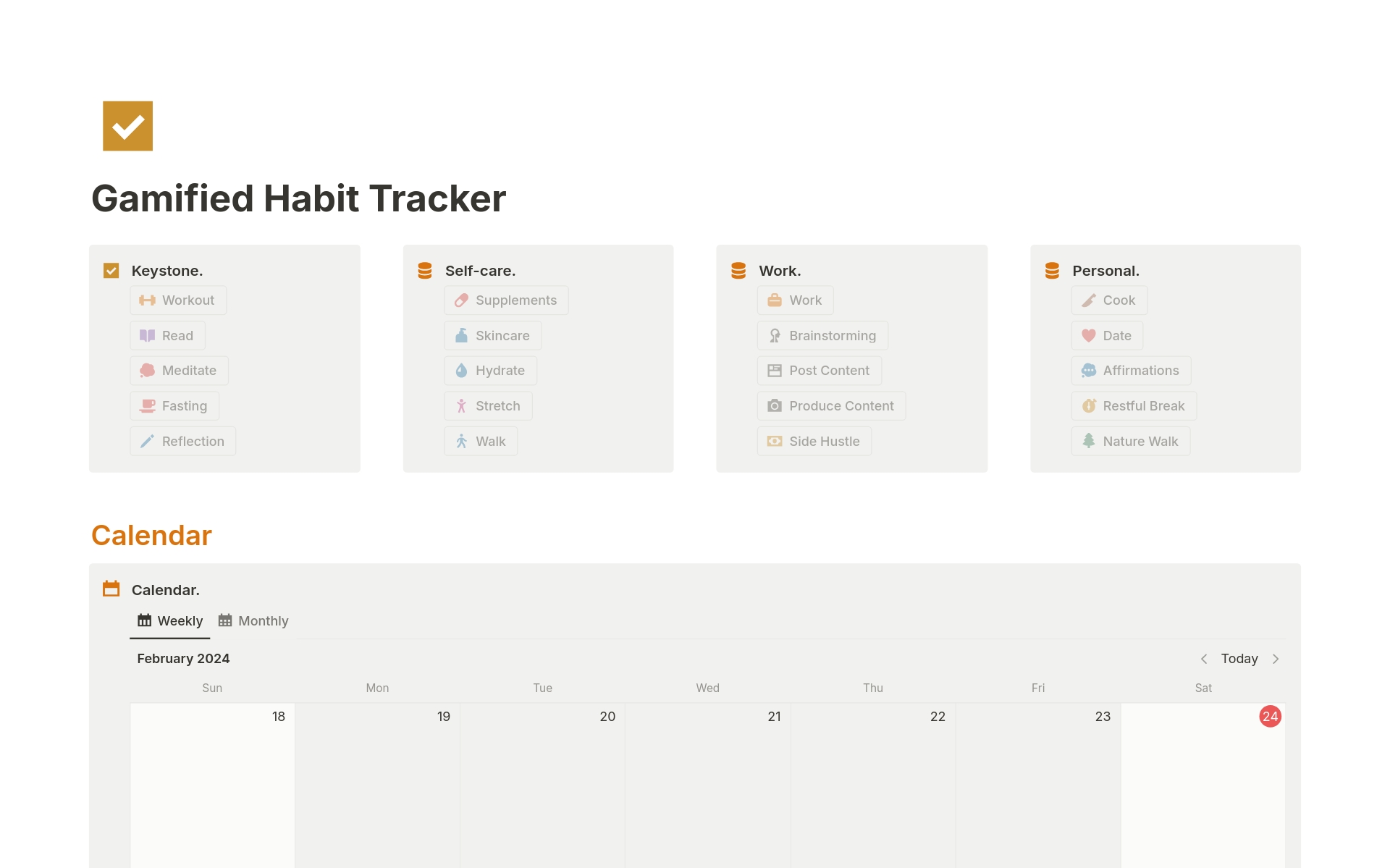Click the Saturday 24 date marker
The height and width of the screenshot is (868, 1390).
click(x=1270, y=716)
